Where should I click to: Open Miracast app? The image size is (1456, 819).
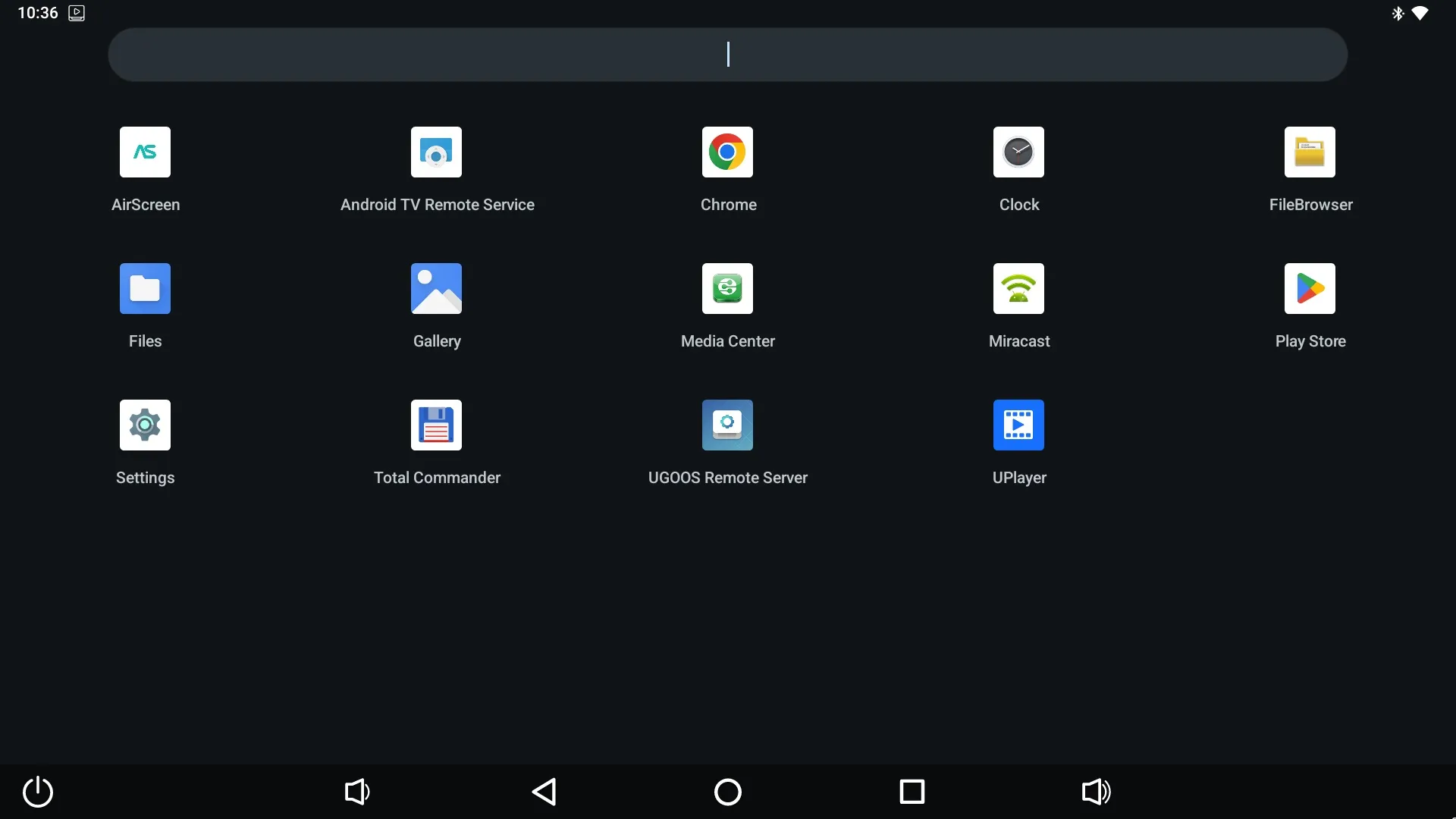tap(1018, 289)
